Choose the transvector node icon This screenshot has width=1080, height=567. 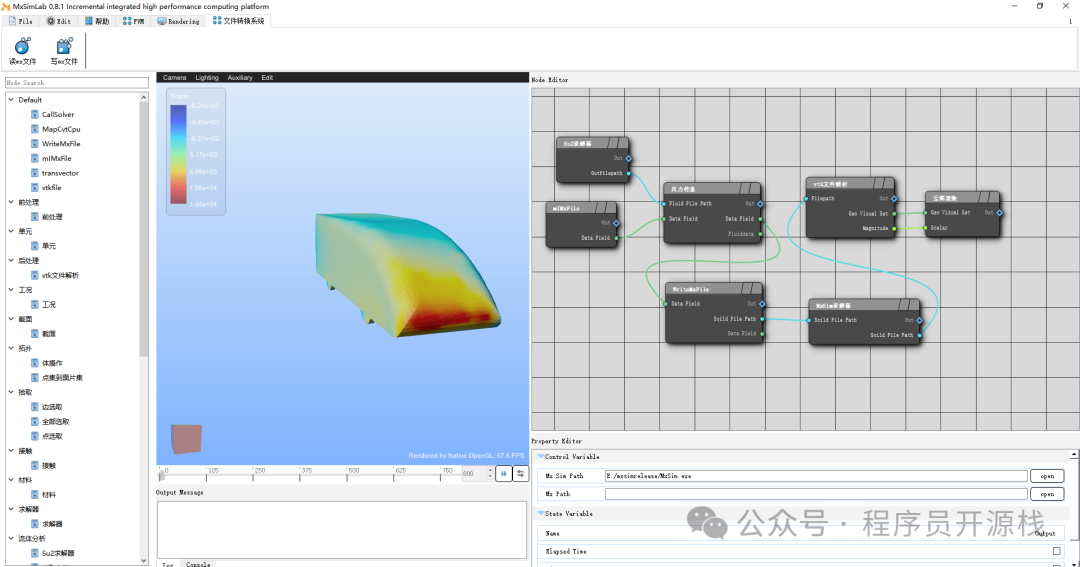point(35,173)
